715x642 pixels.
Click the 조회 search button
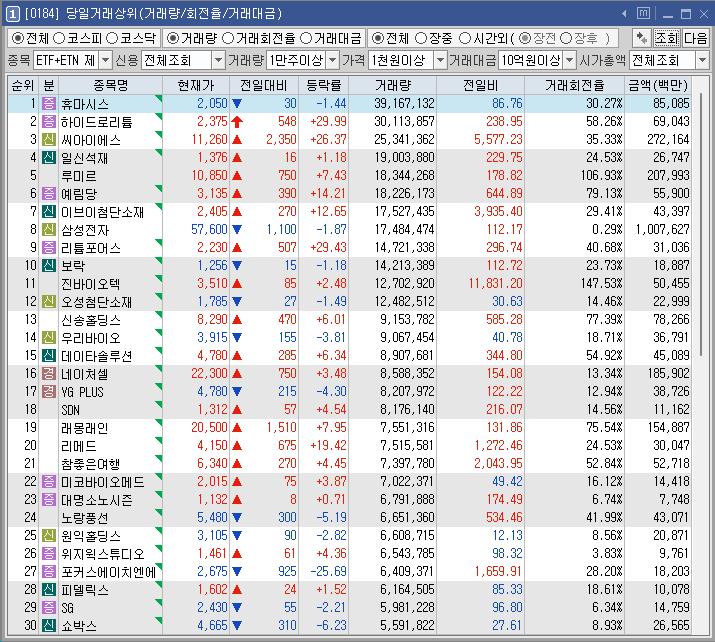[x=667, y=38]
